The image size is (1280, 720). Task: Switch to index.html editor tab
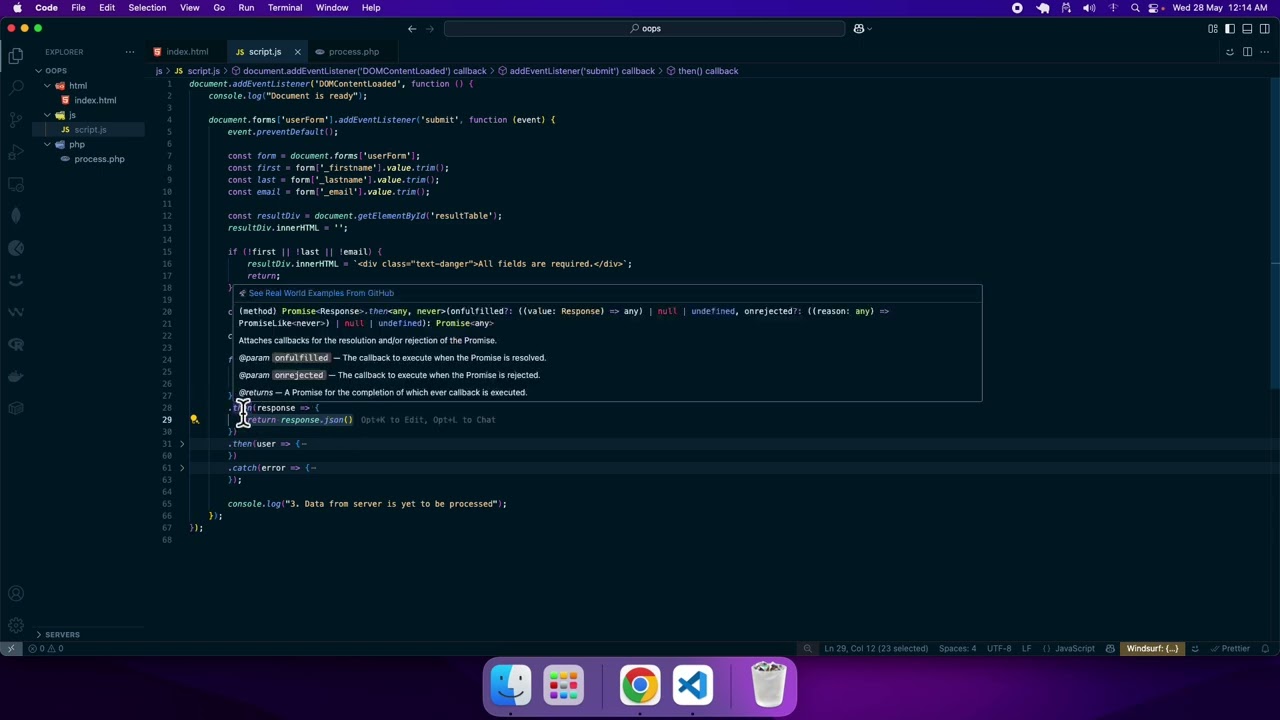[x=187, y=52]
